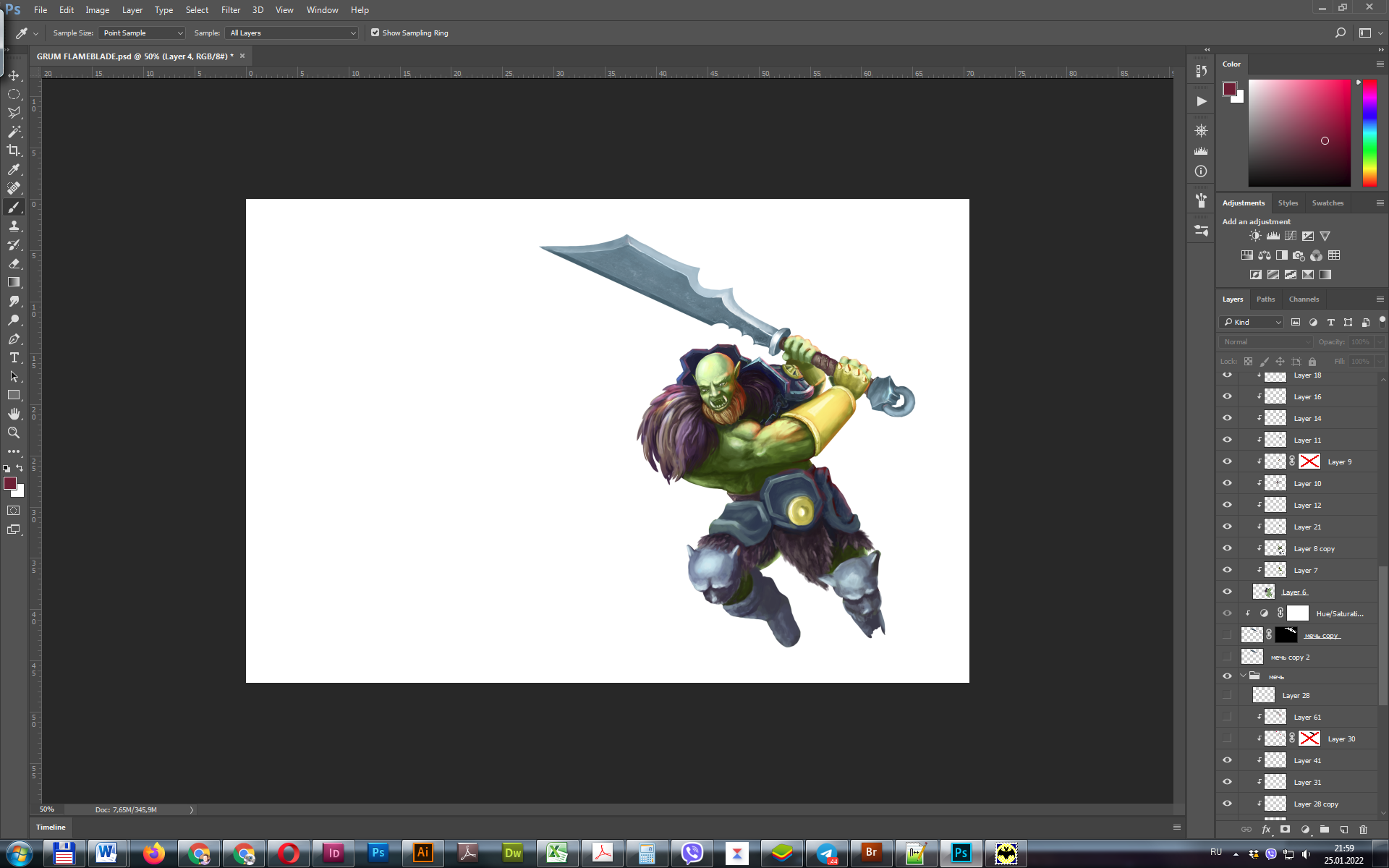Select the Pen tool
The width and height of the screenshot is (1389, 868).
tap(14, 339)
